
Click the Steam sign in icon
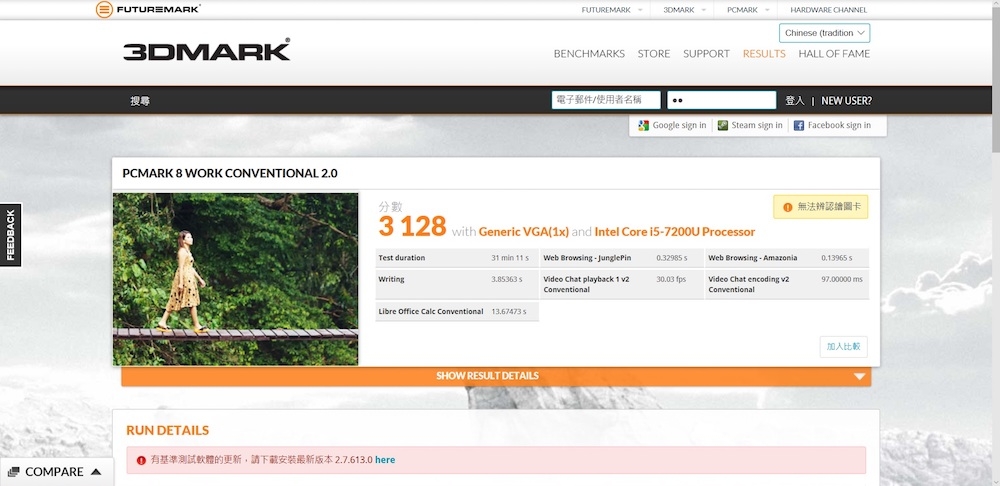[723, 126]
